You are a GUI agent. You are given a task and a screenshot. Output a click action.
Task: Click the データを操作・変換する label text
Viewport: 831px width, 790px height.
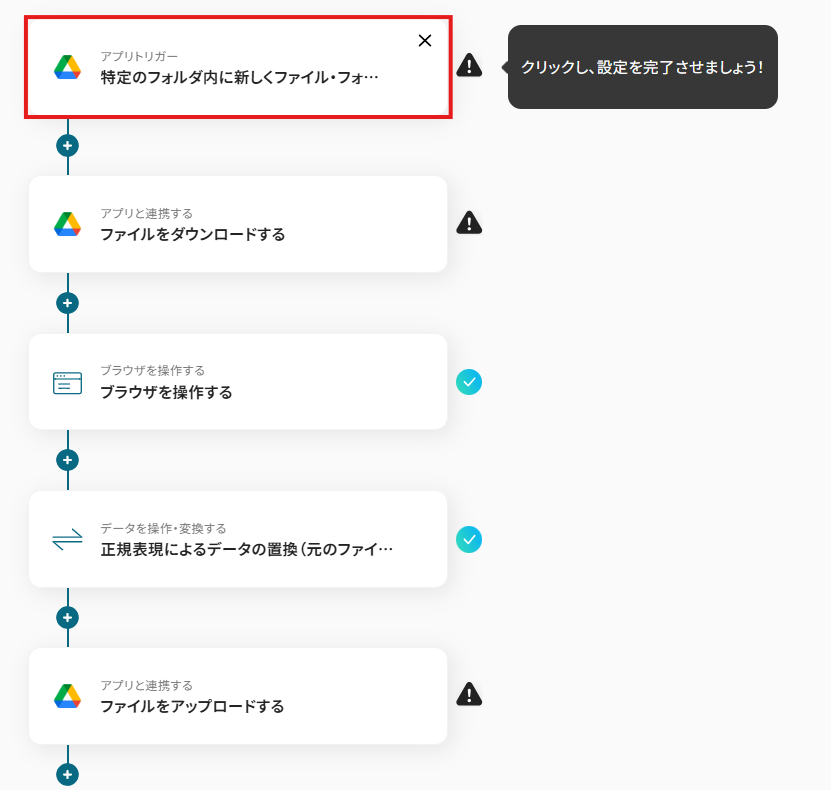163,528
